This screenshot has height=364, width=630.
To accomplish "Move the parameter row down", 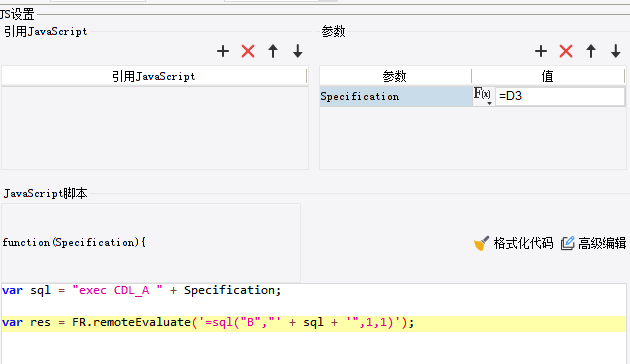I will coord(616,51).
